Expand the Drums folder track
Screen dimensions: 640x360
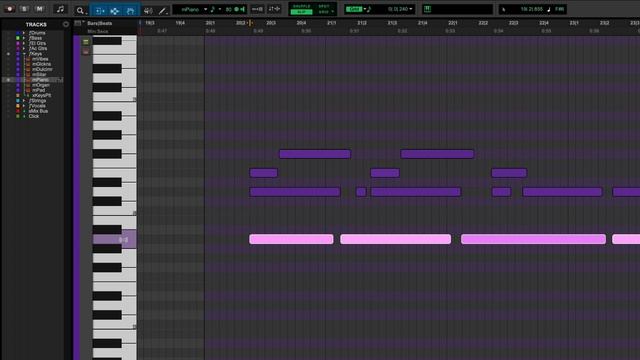coord(24,33)
